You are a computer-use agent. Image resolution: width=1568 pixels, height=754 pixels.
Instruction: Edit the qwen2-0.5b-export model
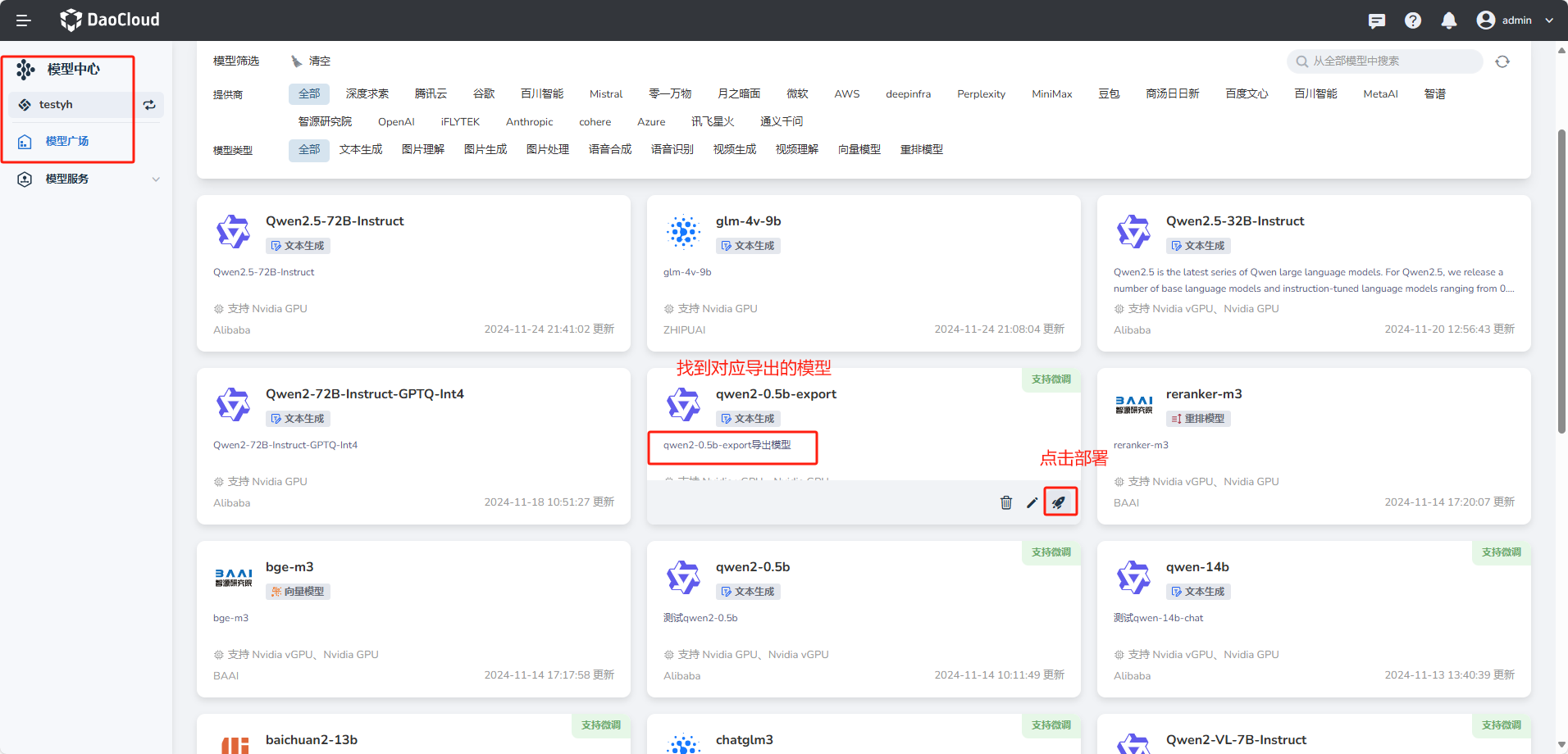click(x=1032, y=502)
